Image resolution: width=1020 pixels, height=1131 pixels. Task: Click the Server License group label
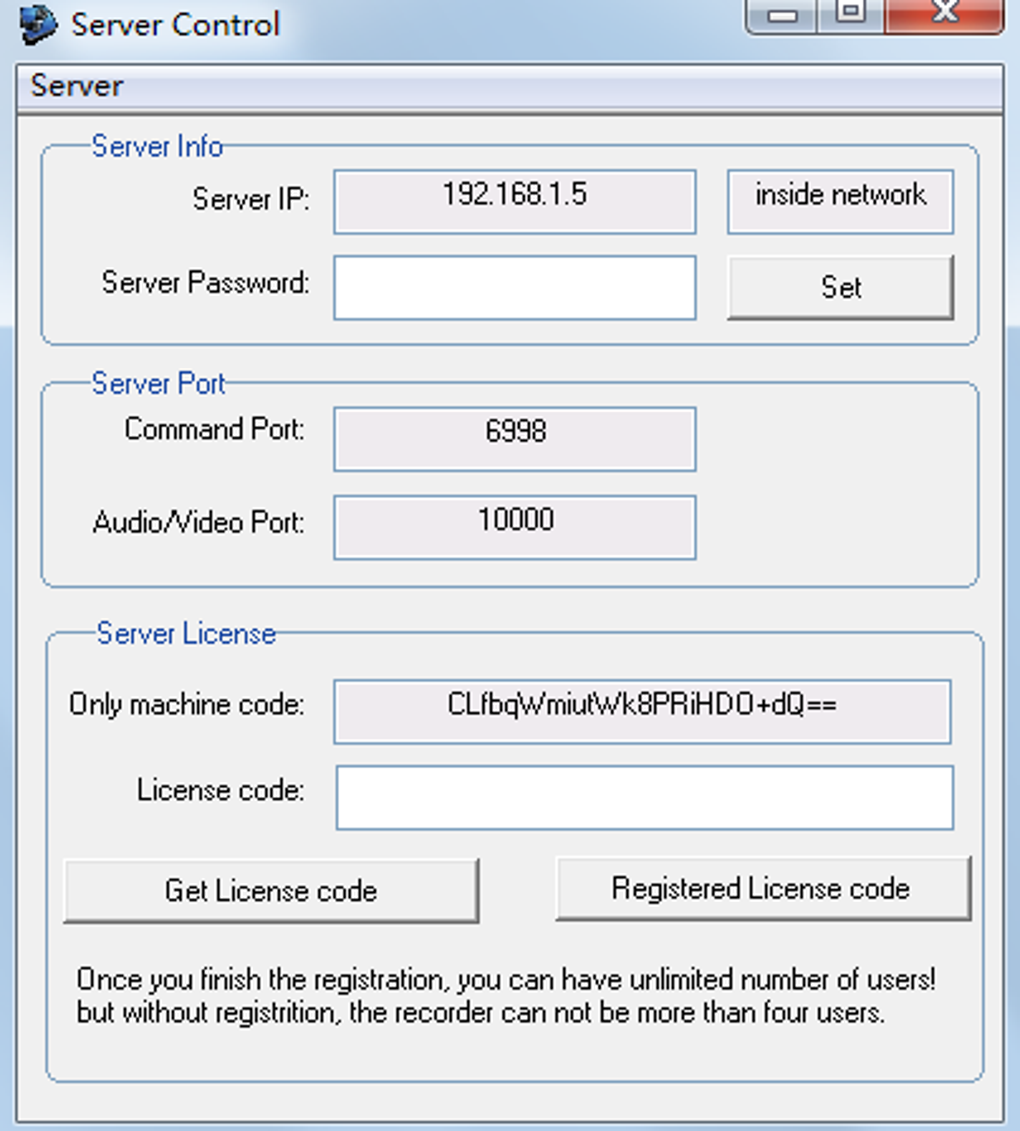(186, 633)
